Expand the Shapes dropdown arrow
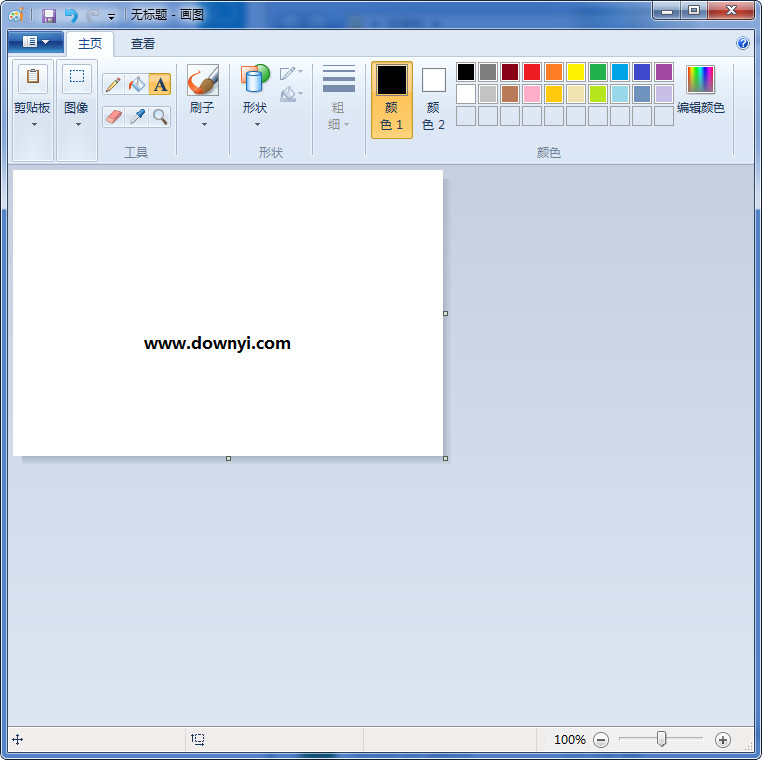 click(x=257, y=124)
